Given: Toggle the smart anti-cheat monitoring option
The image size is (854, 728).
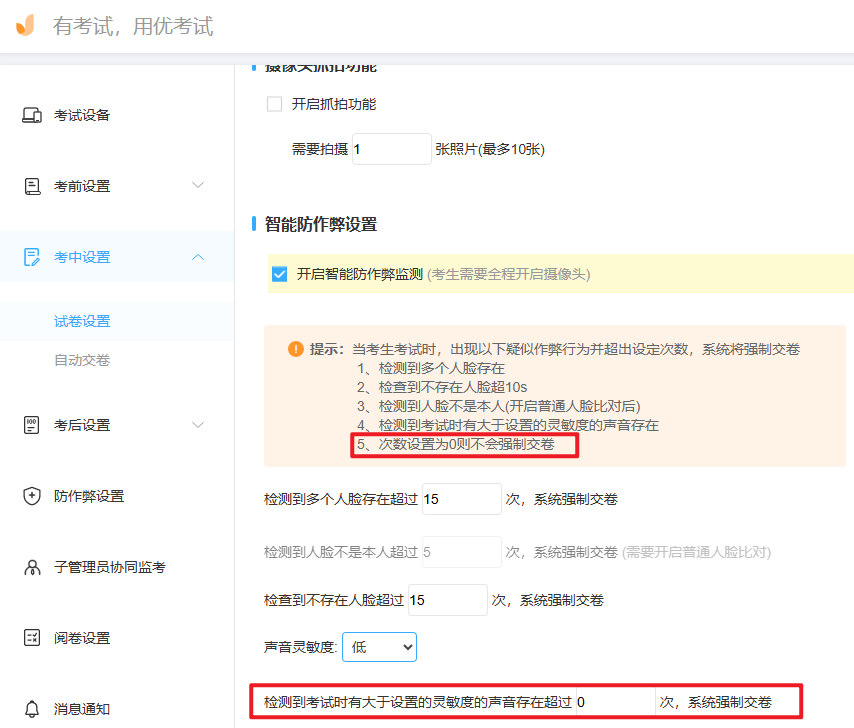Looking at the screenshot, I should point(279,274).
